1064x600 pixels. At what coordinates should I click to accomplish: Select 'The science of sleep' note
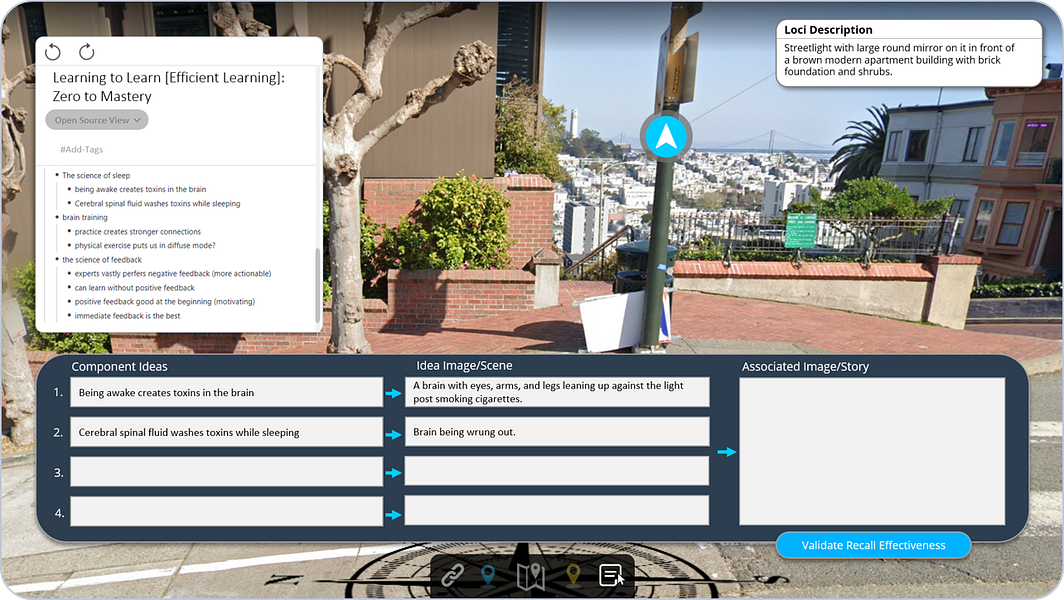(x=96, y=175)
